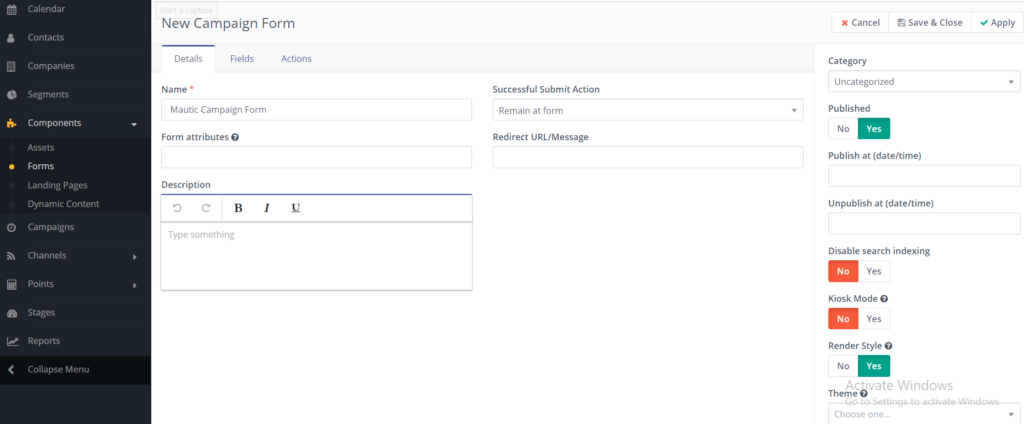The width and height of the screenshot is (1024, 424).
Task: Click the Form attributes input field
Action: coord(316,157)
